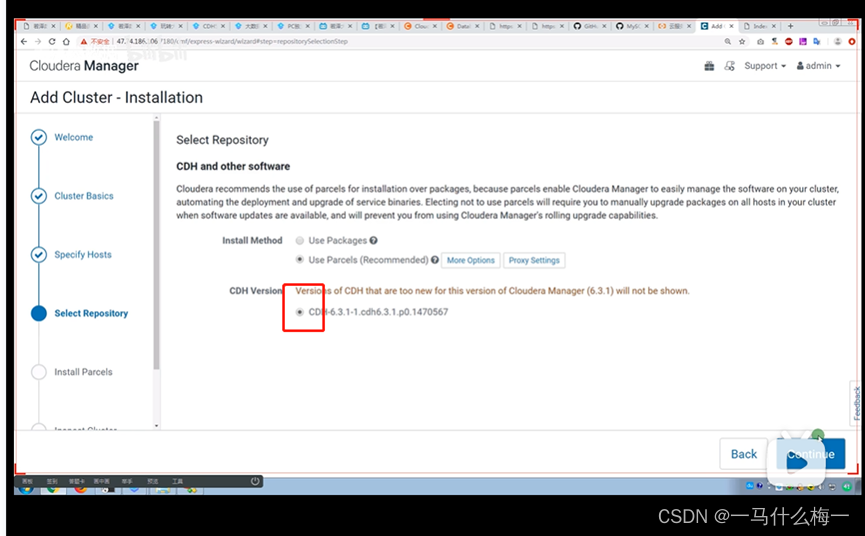865x536 pixels.
Task: Select Use Parcels (Recommended) radio button
Action: click(300, 259)
